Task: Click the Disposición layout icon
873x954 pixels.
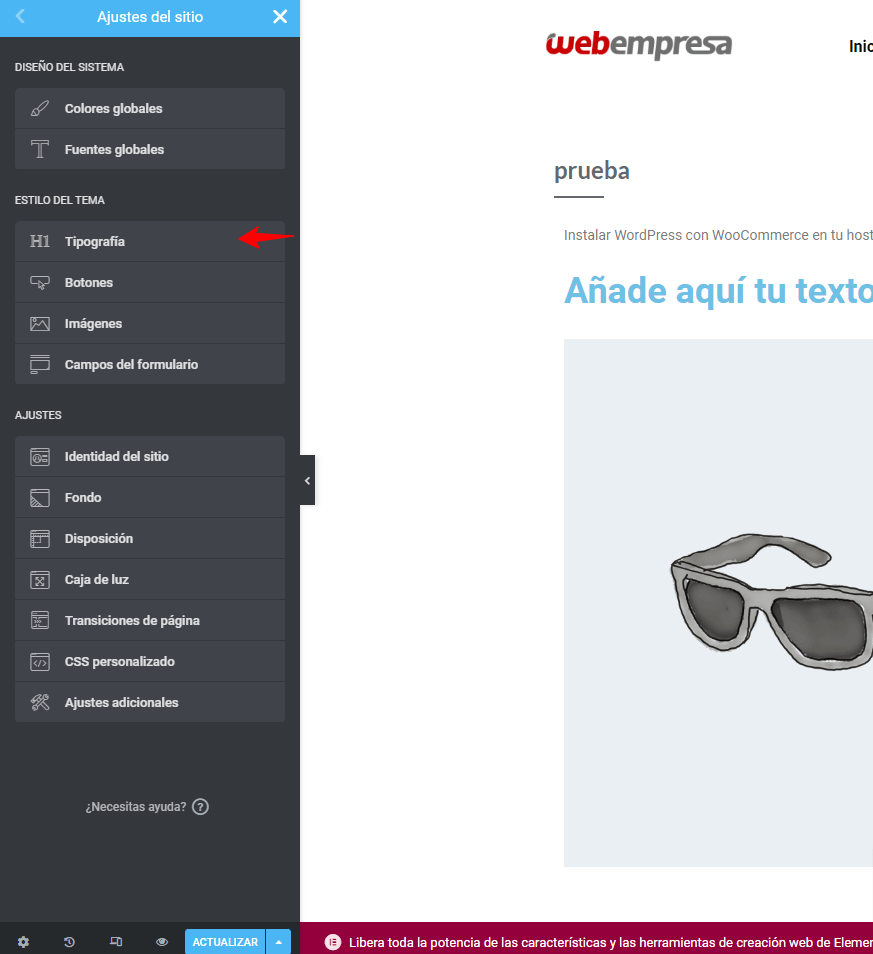Action: pos(40,539)
